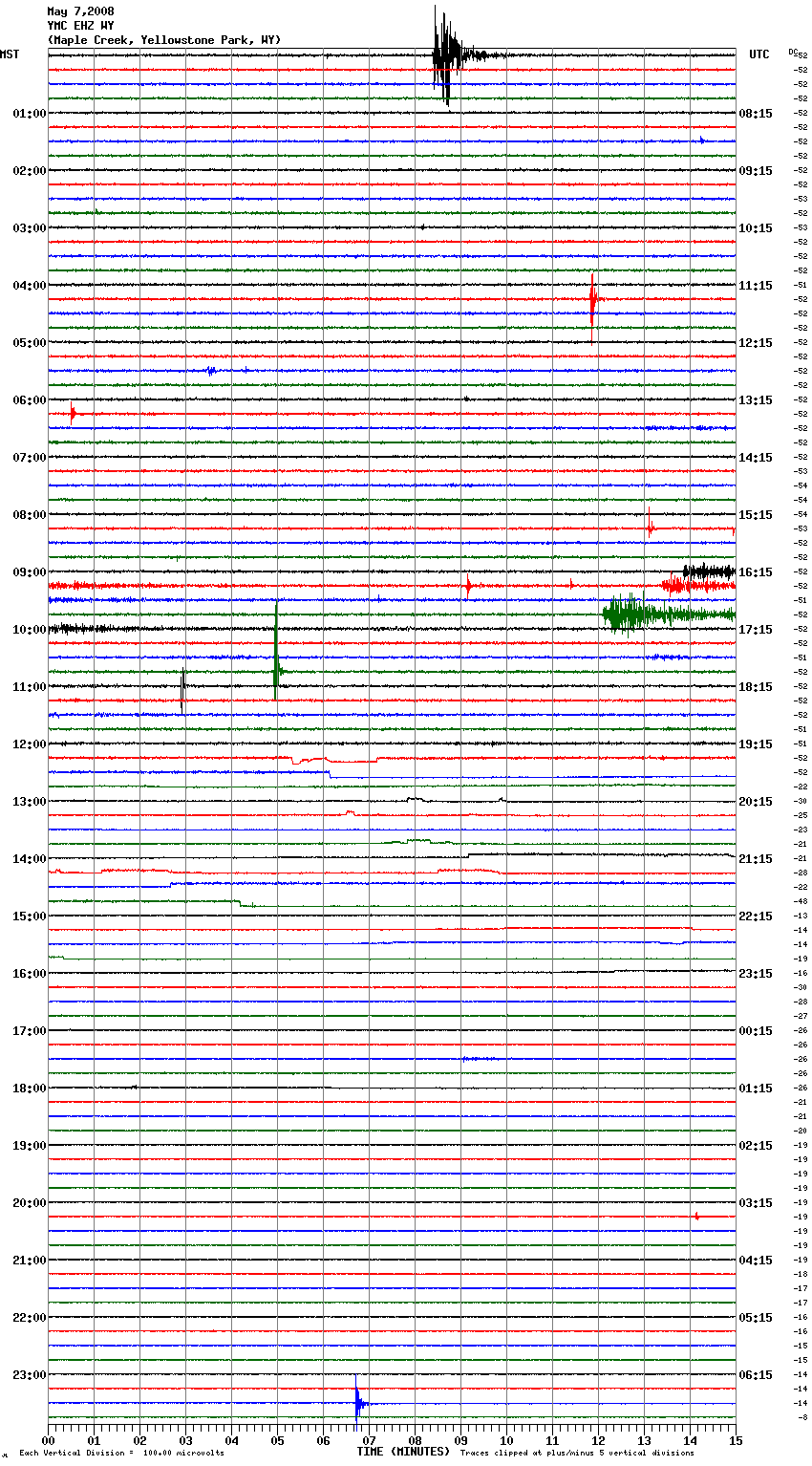Image resolution: width=812 pixels, height=1466 pixels.
Task: Select the 11:15 UTC time label
Action: click(x=756, y=286)
